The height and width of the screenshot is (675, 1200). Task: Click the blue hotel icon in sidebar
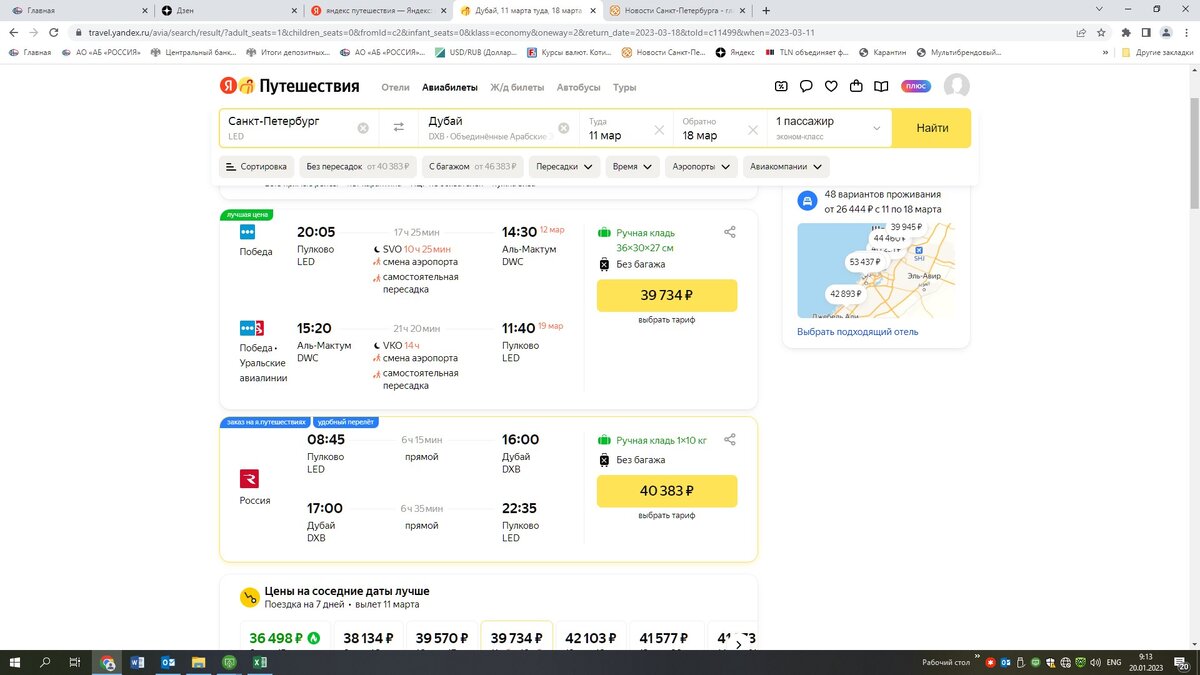pos(807,201)
